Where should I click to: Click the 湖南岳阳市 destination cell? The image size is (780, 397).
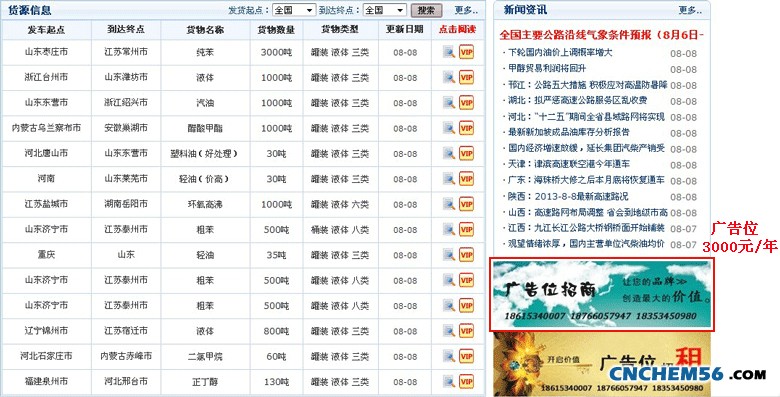126,204
